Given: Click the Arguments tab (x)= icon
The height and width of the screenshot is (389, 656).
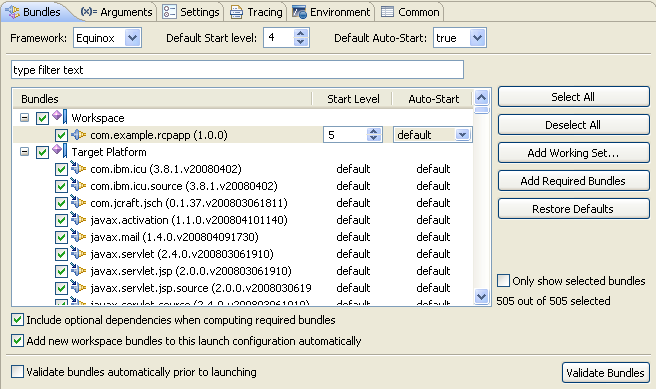Looking at the screenshot, I should coord(89,12).
